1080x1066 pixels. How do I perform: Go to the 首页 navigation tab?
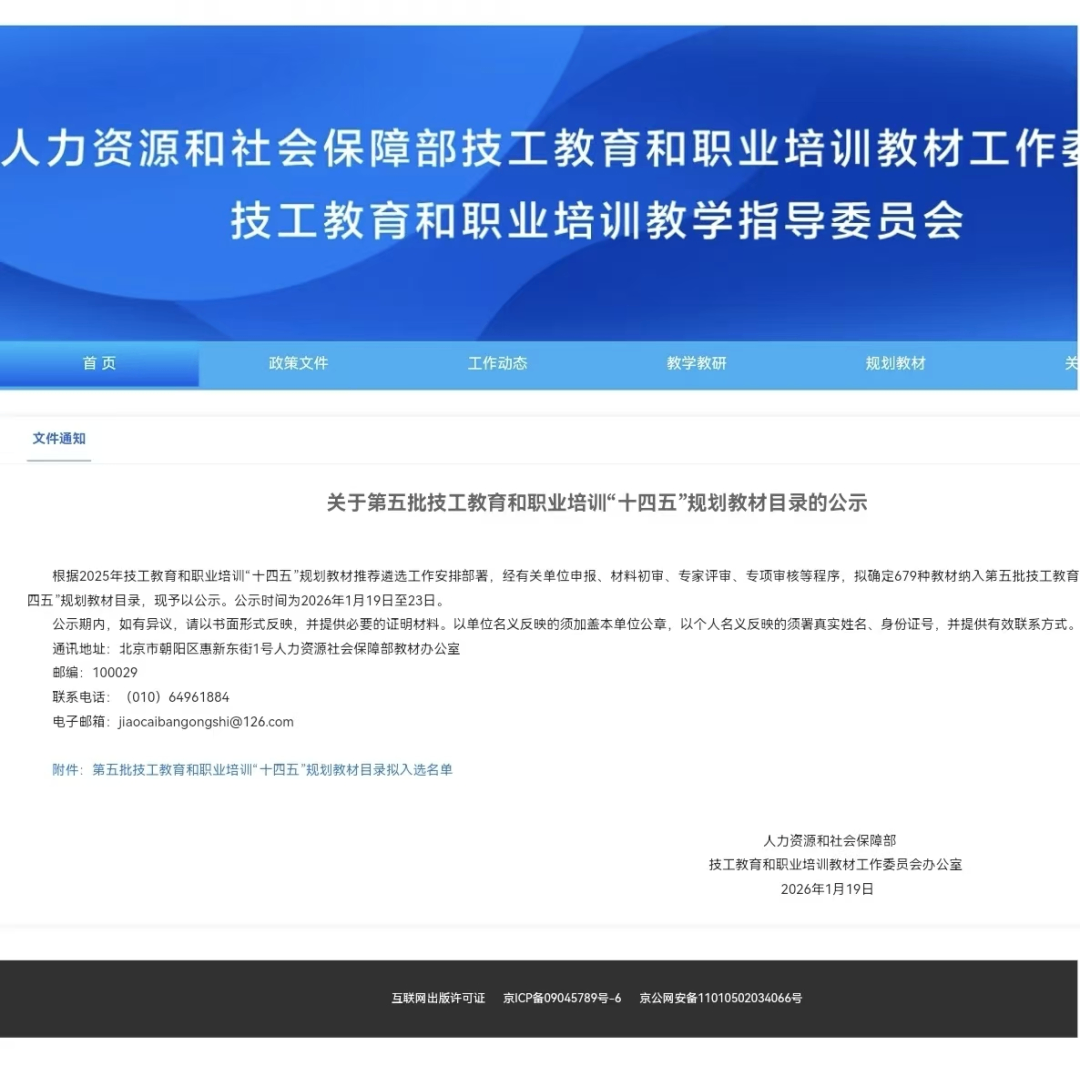[x=99, y=364]
